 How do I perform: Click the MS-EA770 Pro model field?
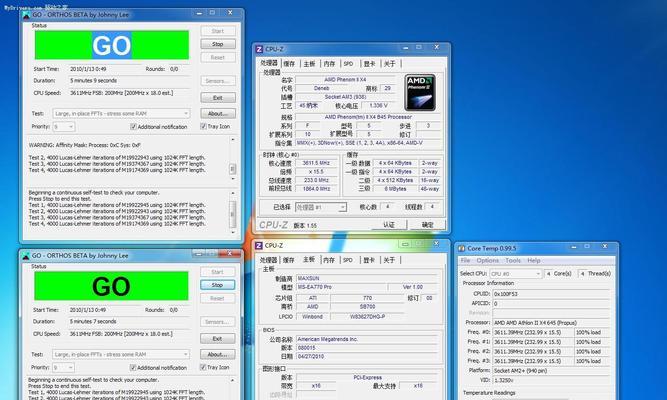[341, 287]
